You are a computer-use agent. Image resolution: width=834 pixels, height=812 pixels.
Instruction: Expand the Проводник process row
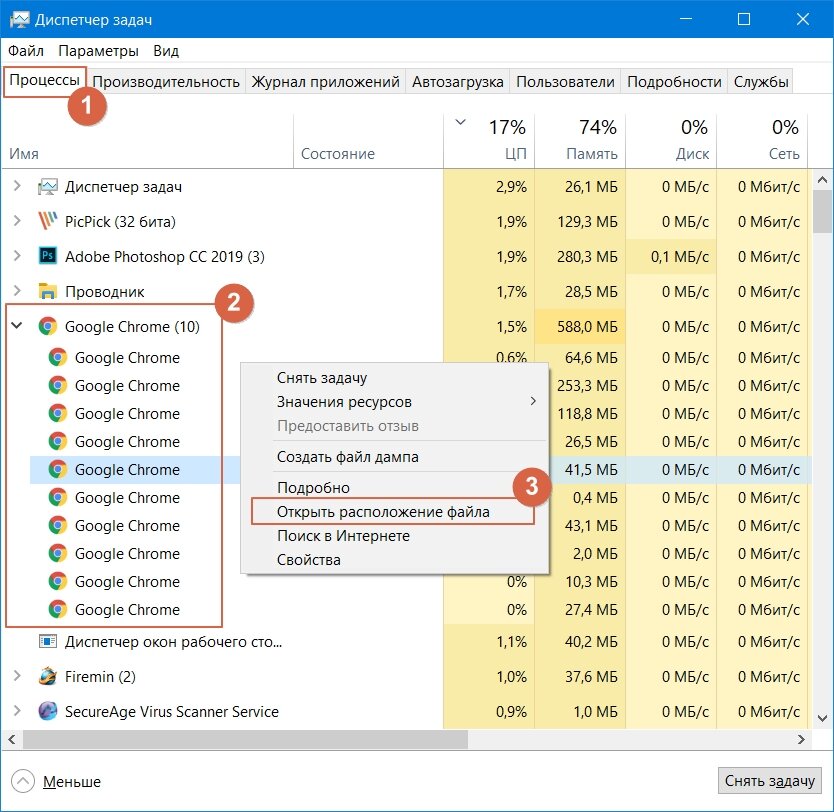[17, 290]
